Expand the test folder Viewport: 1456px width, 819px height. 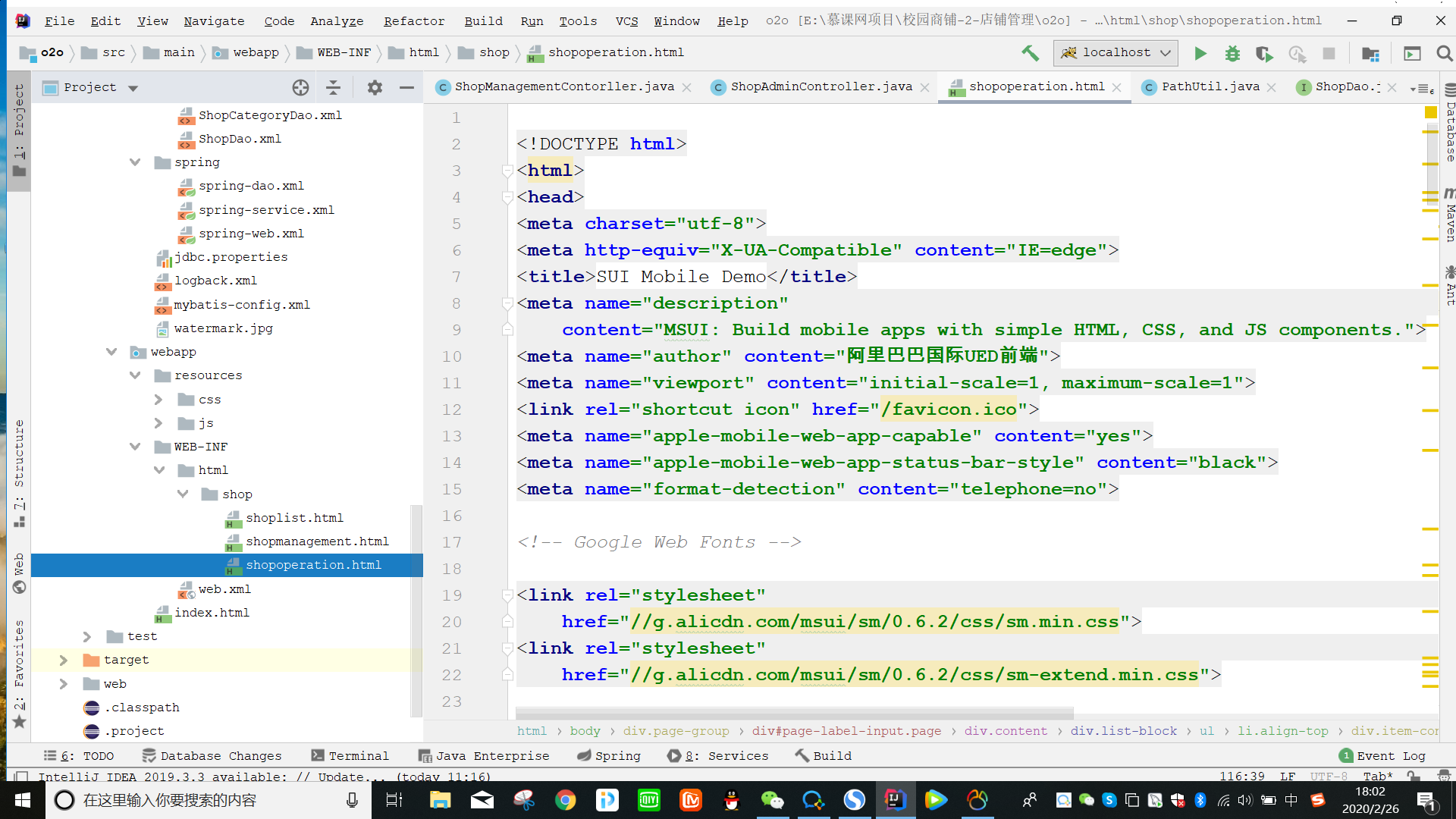tap(87, 636)
